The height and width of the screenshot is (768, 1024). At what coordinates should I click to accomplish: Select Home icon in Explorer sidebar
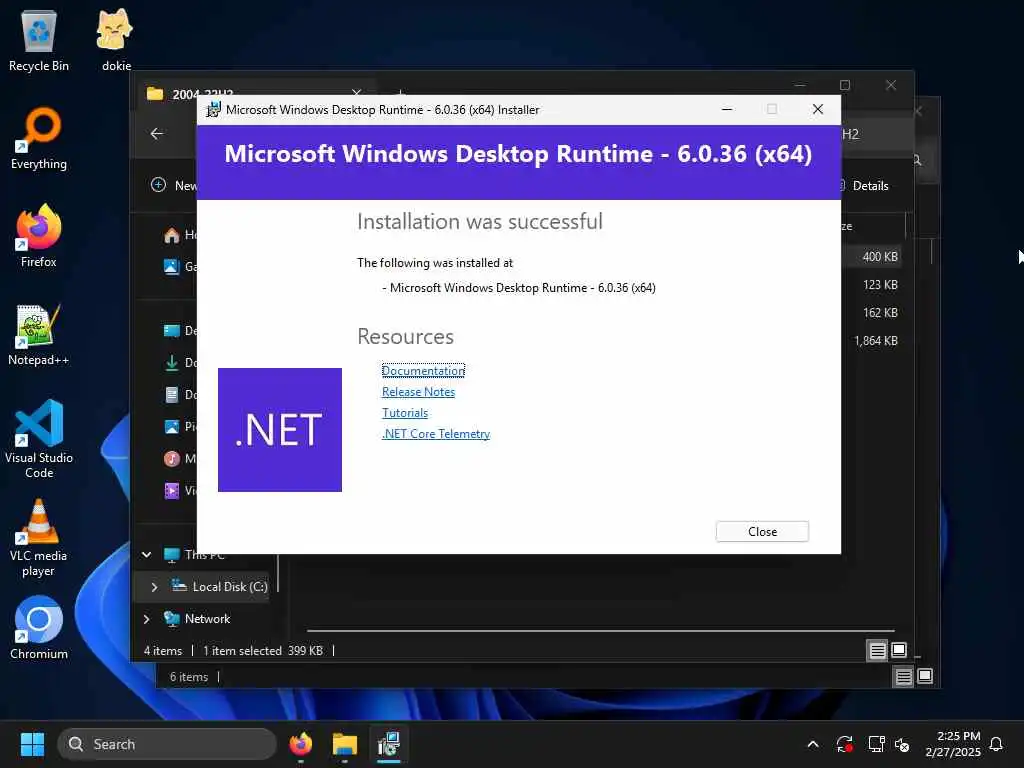tap(172, 235)
